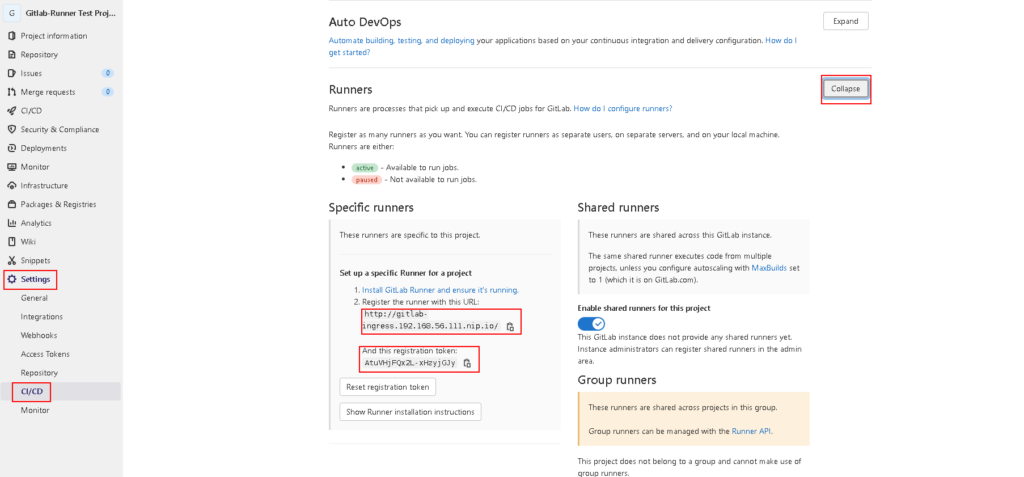Click the Deployments sidebar icon
Image resolution: width=1024 pixels, height=477 pixels.
pos(12,148)
